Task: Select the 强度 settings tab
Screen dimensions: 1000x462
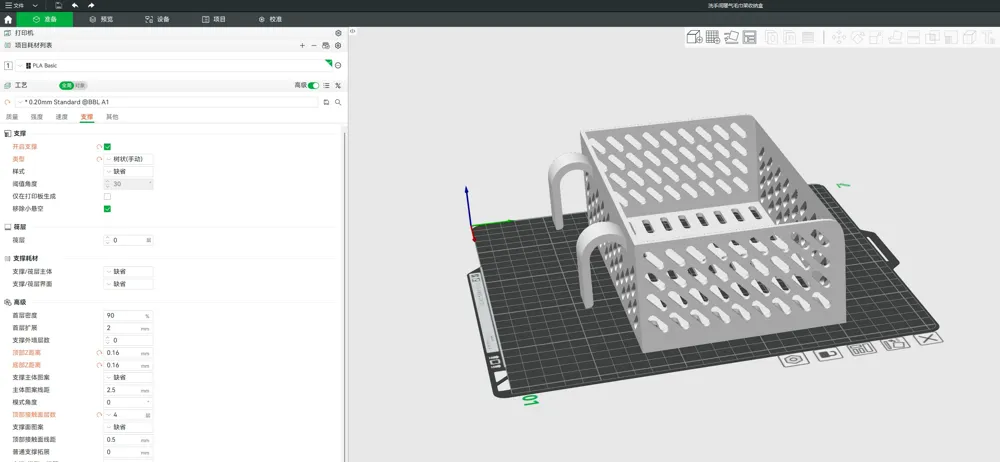Action: [37, 117]
